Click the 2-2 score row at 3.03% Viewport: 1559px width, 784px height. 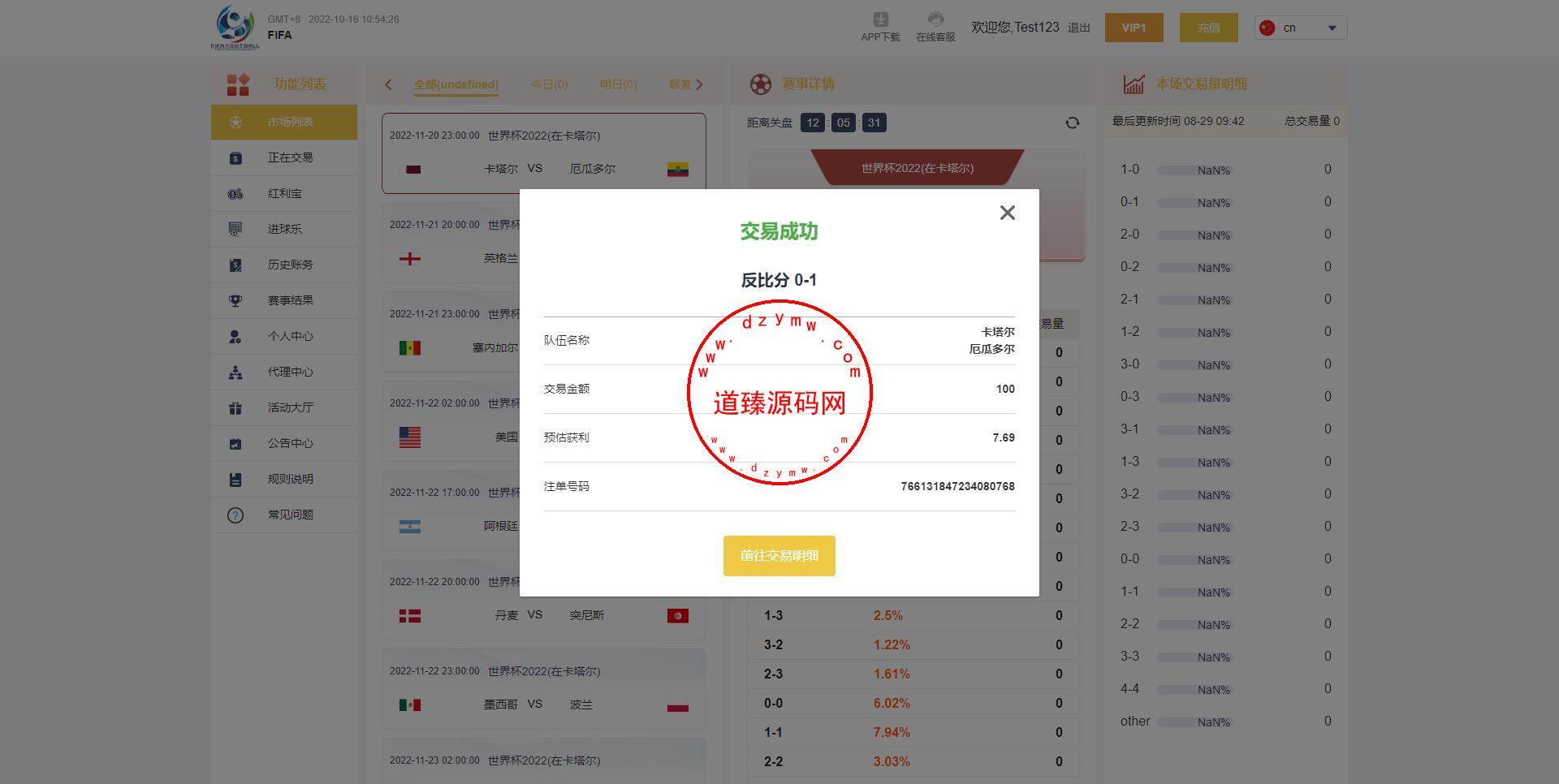(913, 761)
